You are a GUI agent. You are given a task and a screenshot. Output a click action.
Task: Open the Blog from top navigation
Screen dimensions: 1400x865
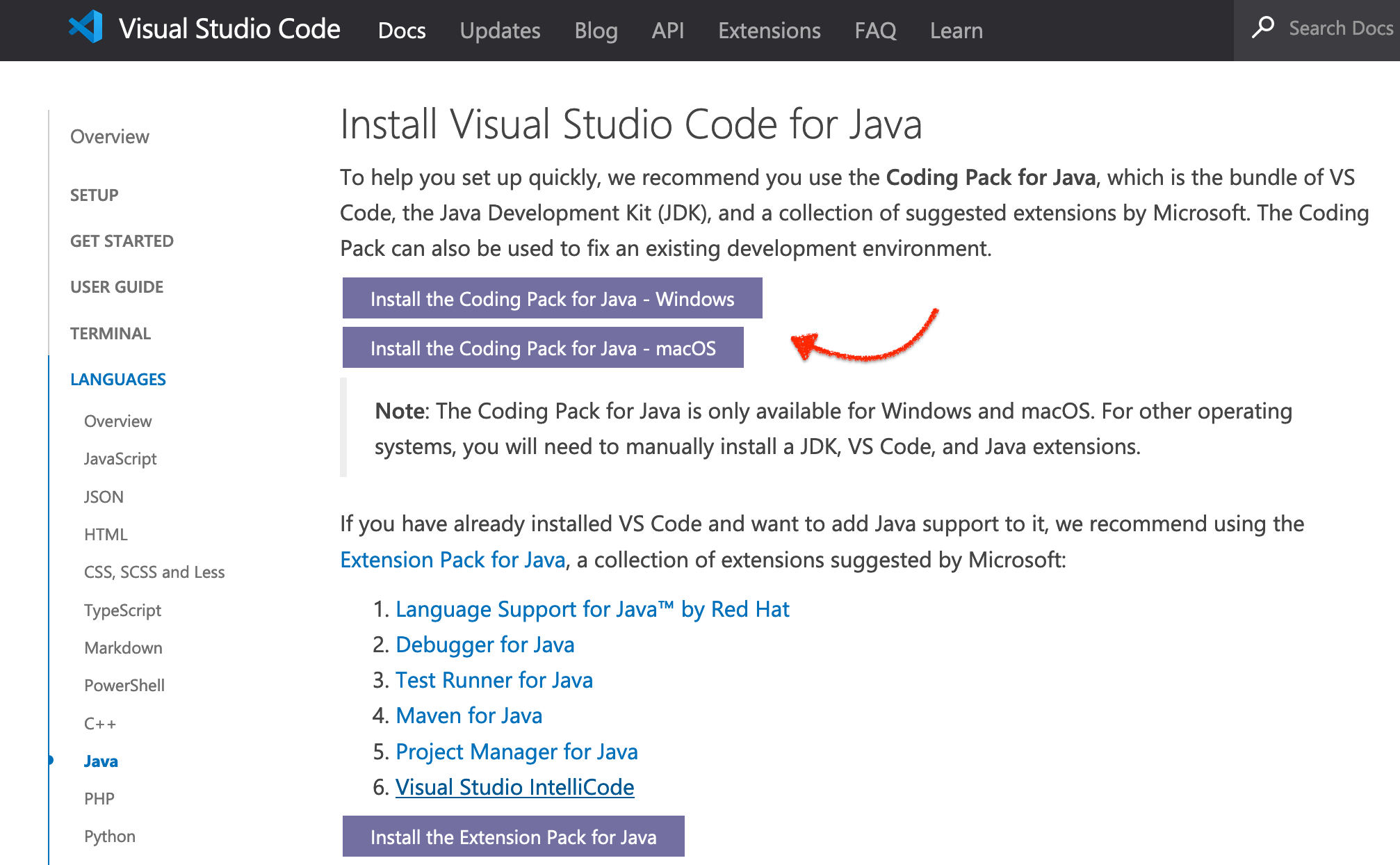pos(596,31)
